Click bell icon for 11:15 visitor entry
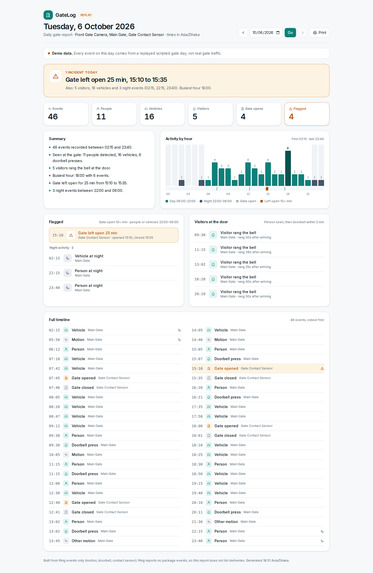 pos(213,250)
